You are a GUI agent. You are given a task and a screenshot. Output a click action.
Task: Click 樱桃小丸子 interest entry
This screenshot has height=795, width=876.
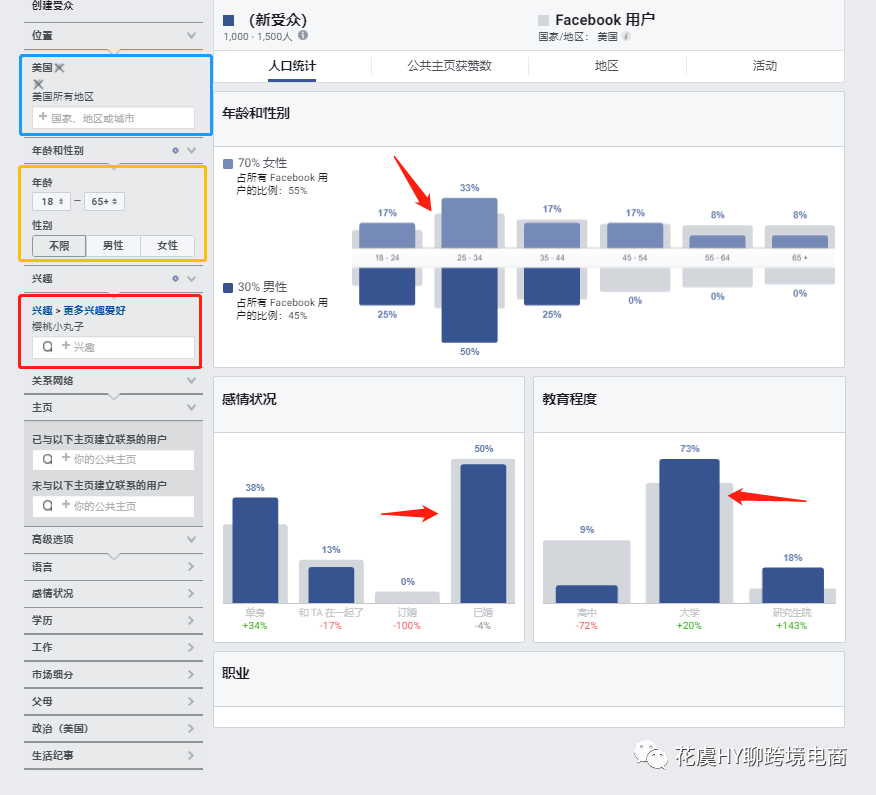click(58, 327)
